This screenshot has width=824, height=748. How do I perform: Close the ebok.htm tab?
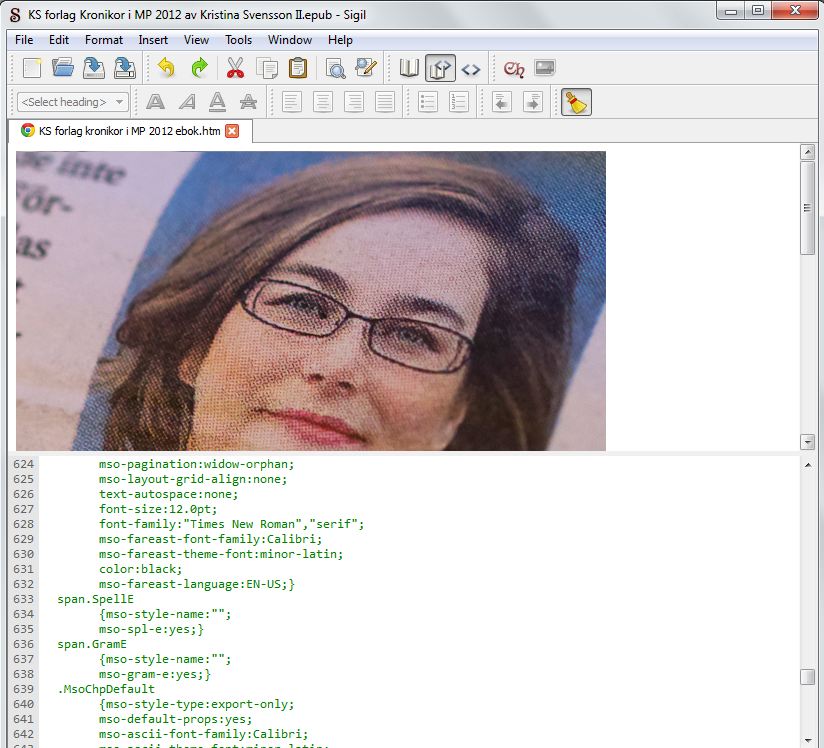[x=232, y=131]
